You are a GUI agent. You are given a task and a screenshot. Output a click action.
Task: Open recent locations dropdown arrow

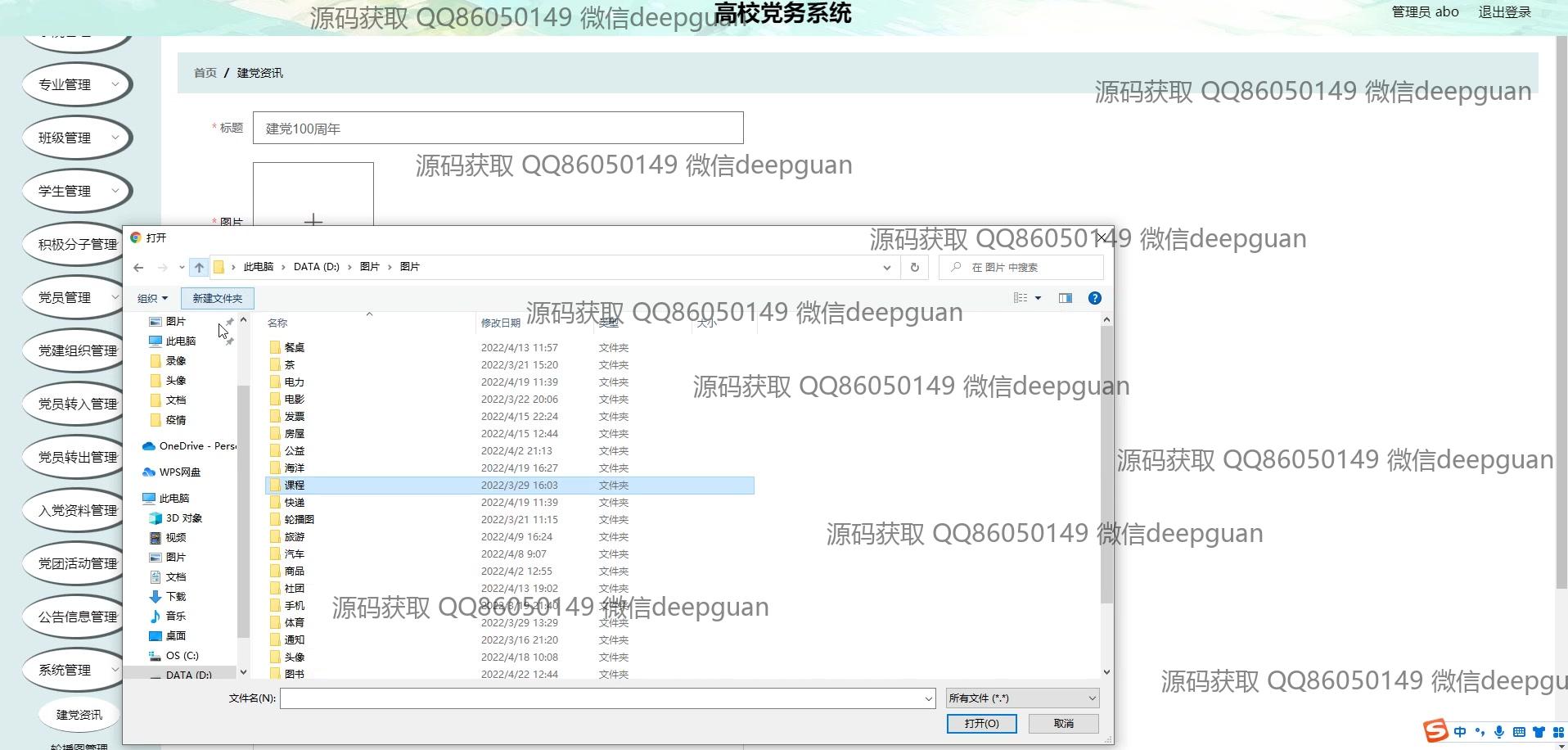[x=182, y=268]
